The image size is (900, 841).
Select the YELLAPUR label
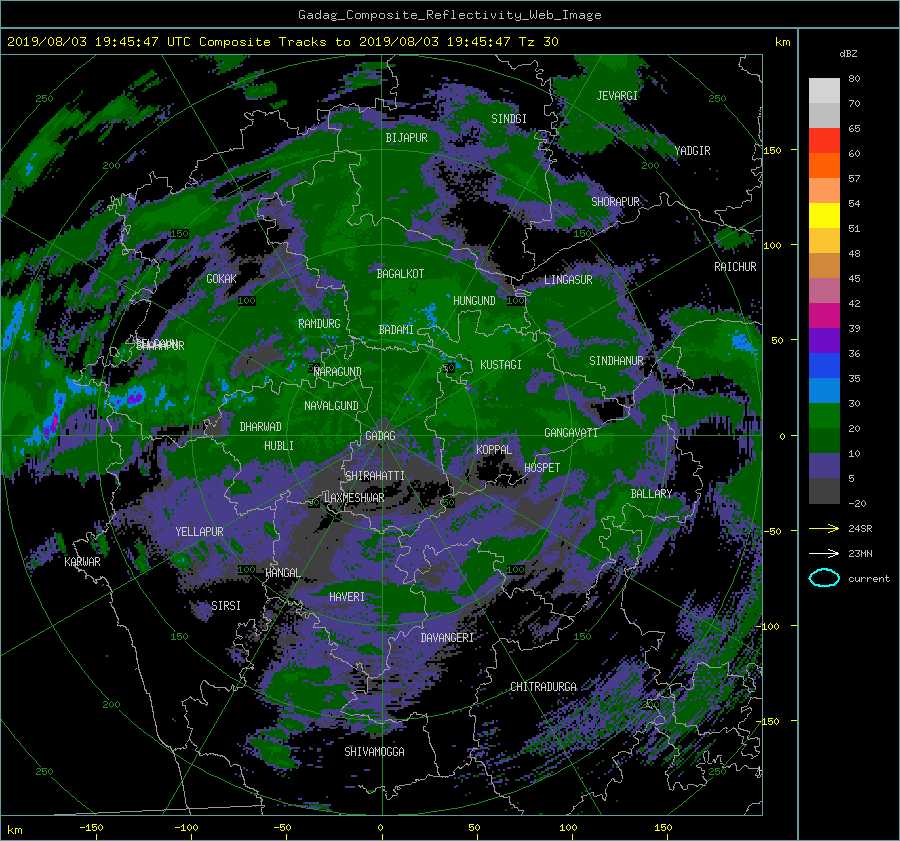click(x=199, y=532)
